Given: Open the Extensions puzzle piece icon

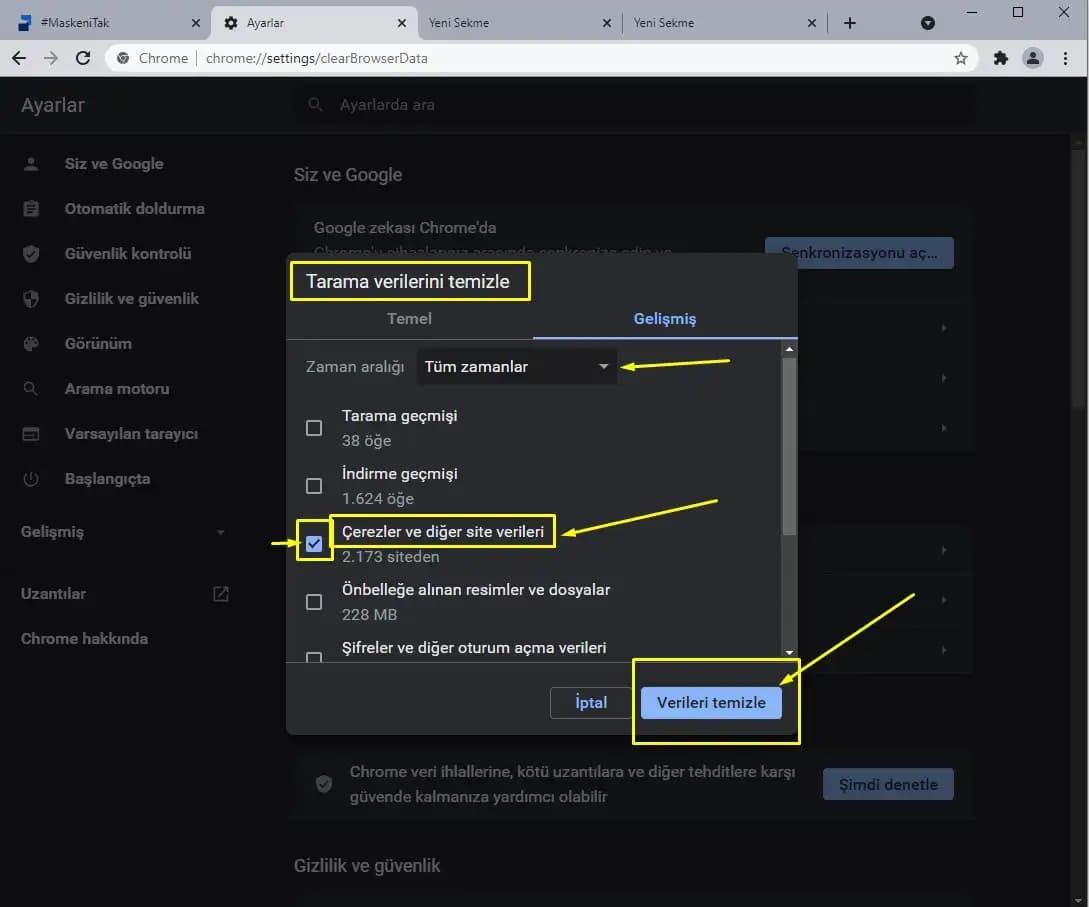Looking at the screenshot, I should click(1000, 58).
